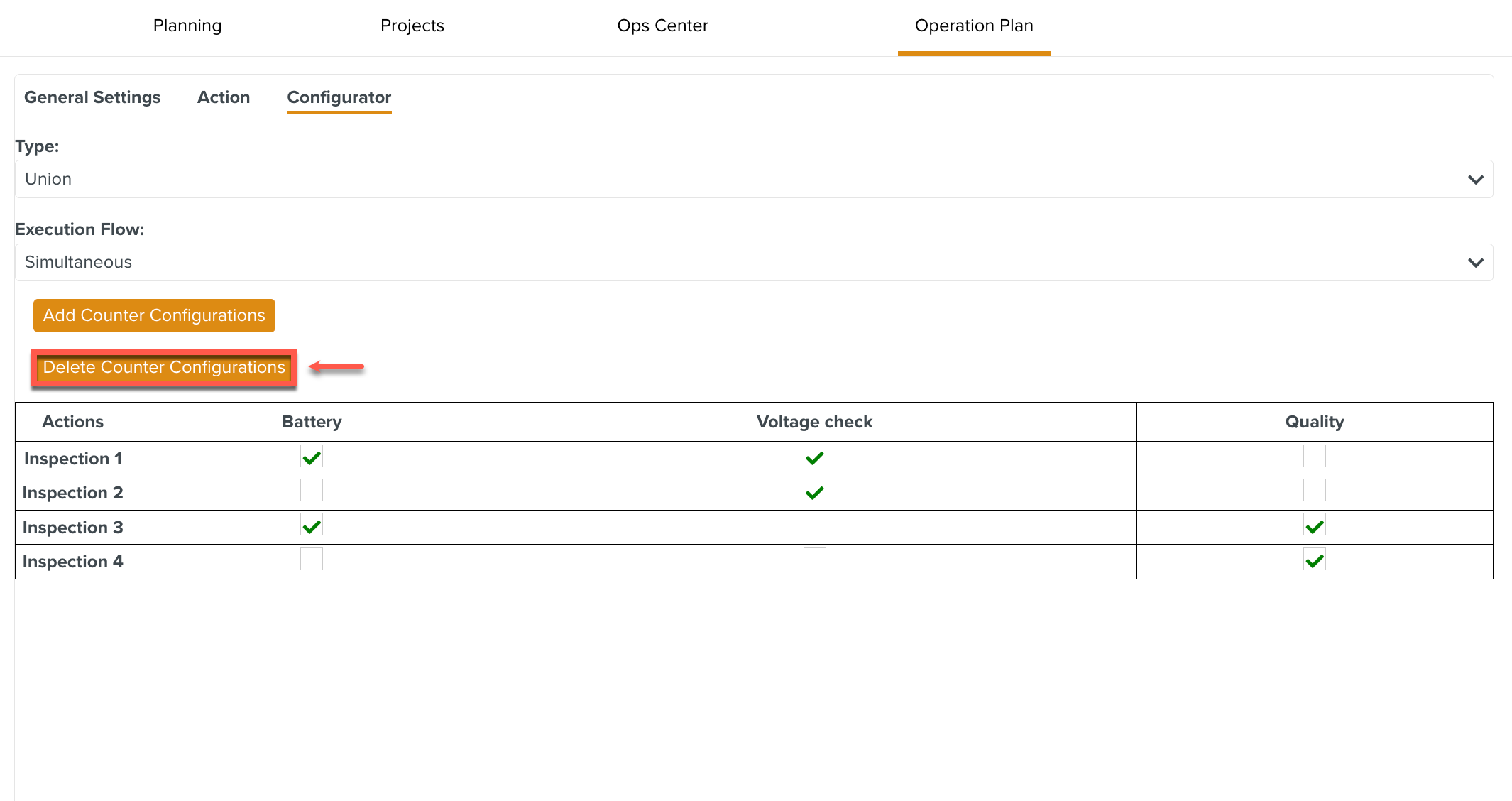Screen dimensions: 1512x801
Task: Enable Quality for Inspection 2
Action: coord(1314,490)
